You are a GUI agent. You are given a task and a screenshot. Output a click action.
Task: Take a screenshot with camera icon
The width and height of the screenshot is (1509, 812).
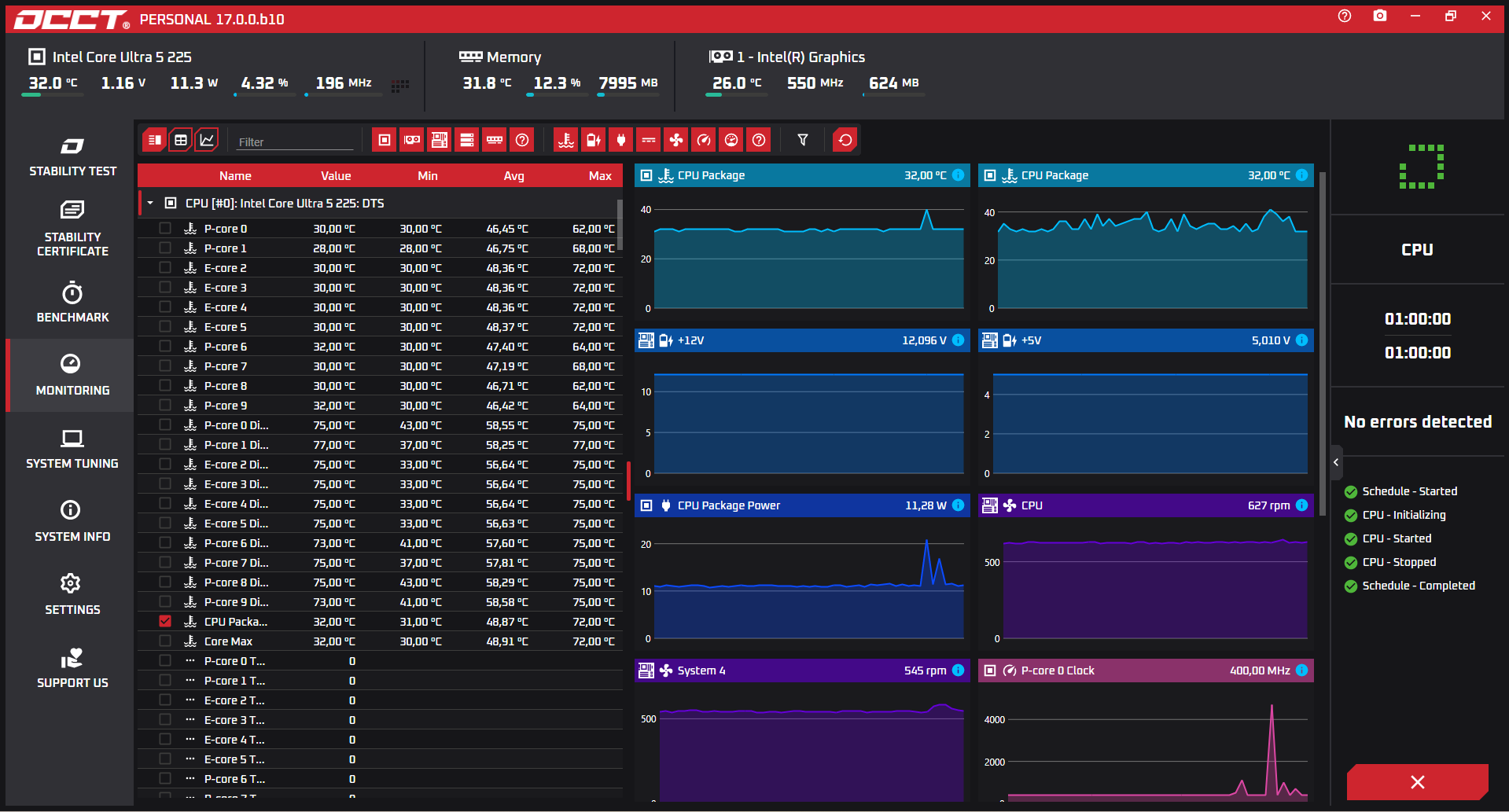(1380, 16)
